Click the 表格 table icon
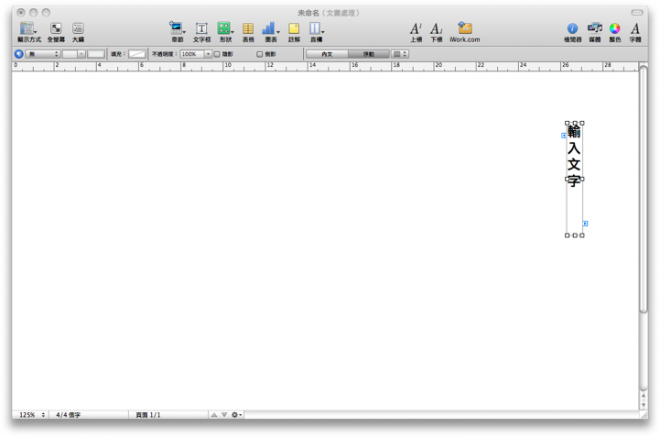The width and height of the screenshot is (660, 437). (247, 29)
